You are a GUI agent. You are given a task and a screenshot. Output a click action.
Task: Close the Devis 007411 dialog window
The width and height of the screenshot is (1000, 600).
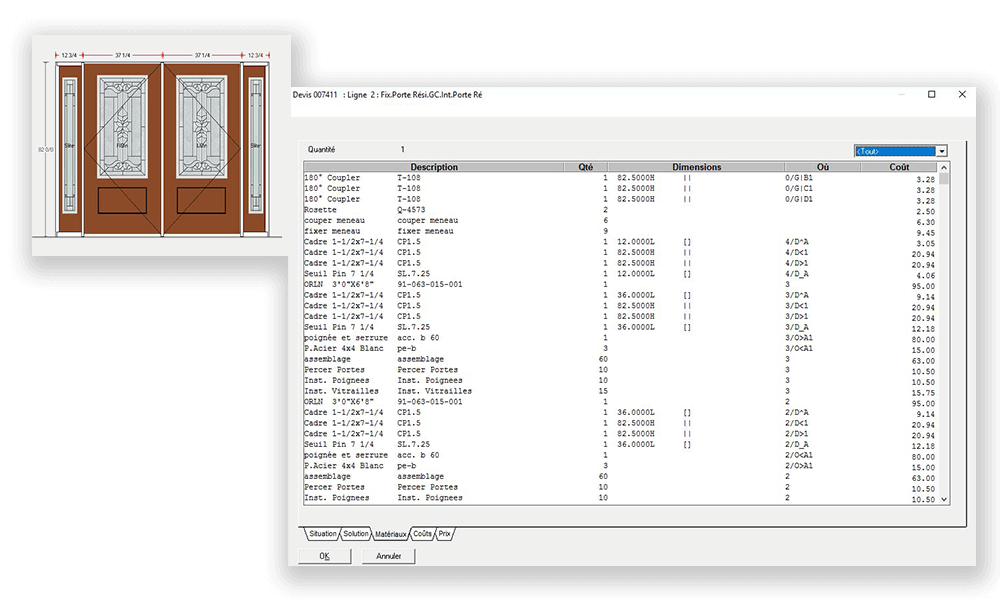click(x=962, y=94)
